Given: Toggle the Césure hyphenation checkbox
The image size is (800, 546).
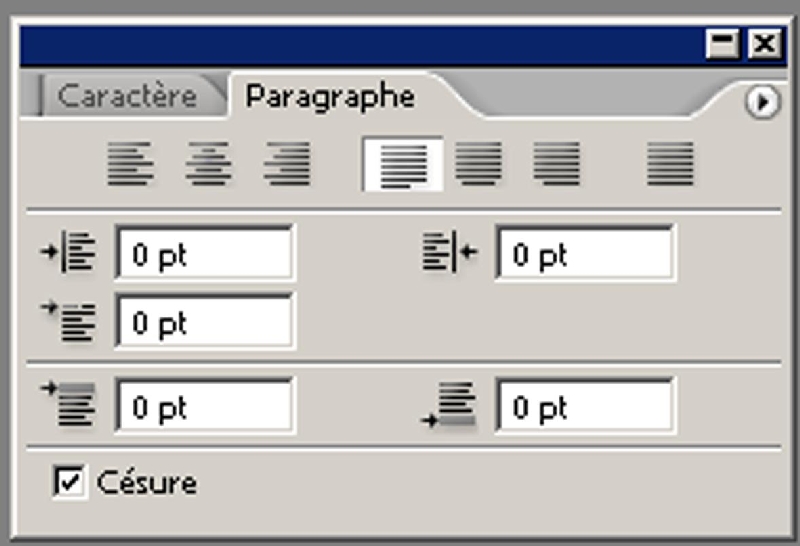Looking at the screenshot, I should click(69, 481).
